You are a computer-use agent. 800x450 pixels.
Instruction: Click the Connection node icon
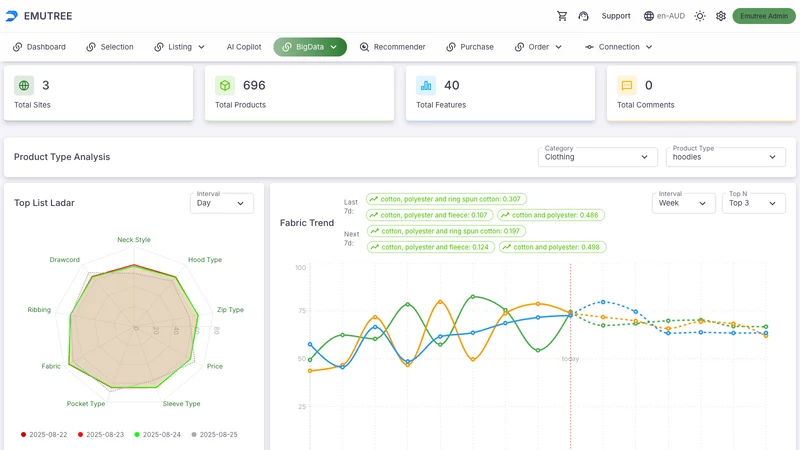(x=589, y=47)
